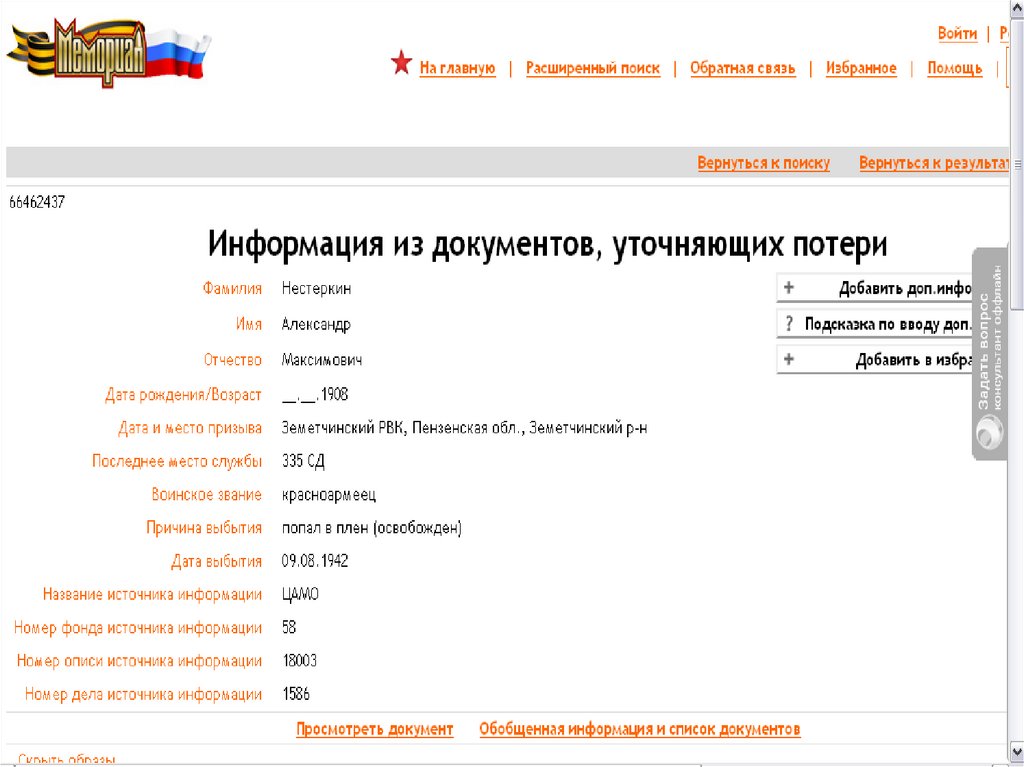Screen dimensions: 1024x767
Task: Click name value Александр
Action: click(x=316, y=324)
